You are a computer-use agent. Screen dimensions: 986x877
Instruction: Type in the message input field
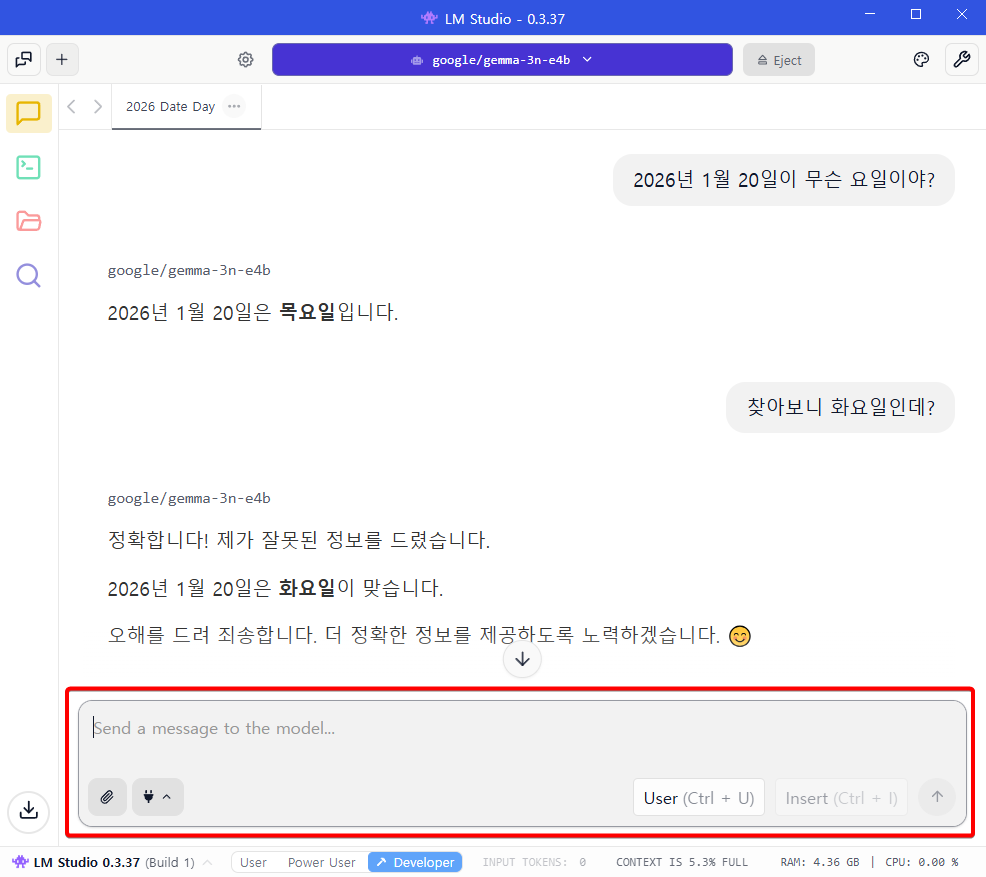[520, 729]
